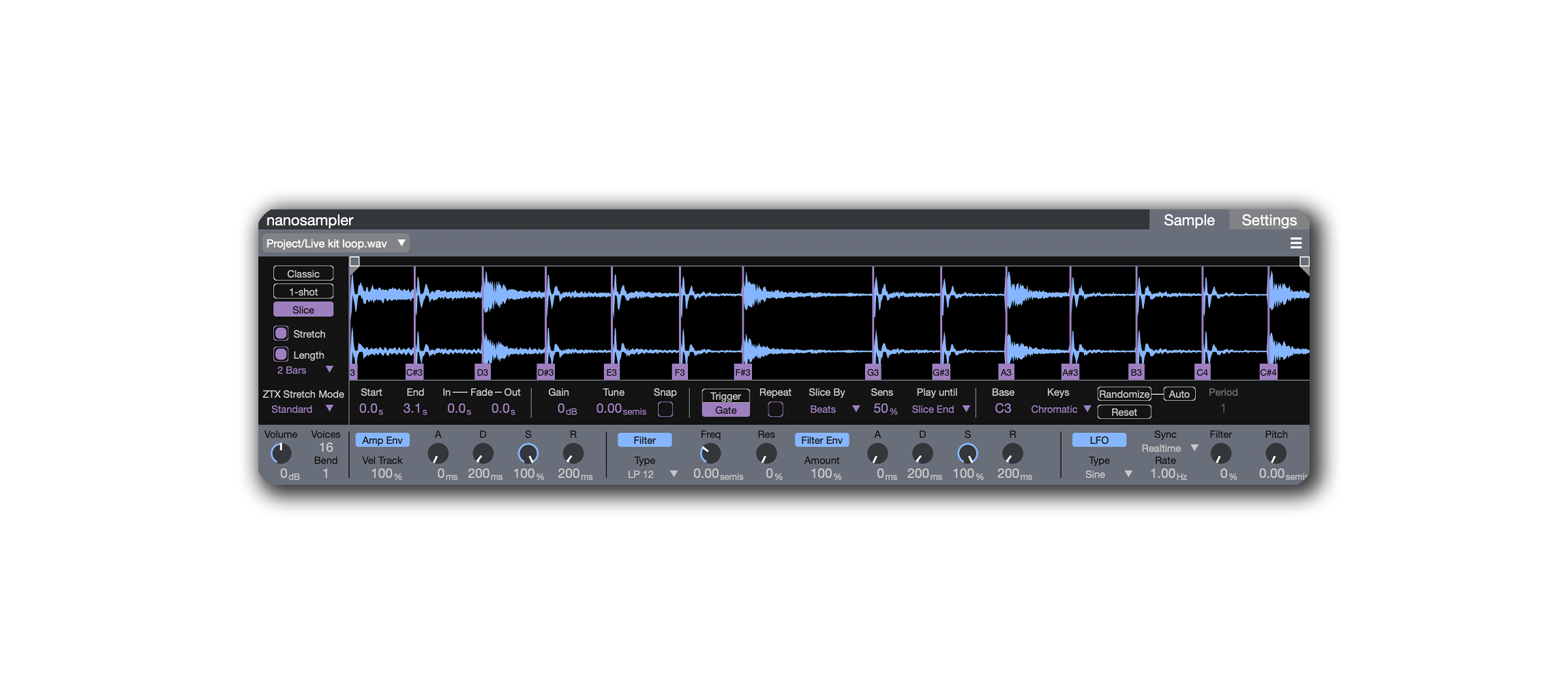The height and width of the screenshot is (682, 1568).
Task: Click the Volume knob
Action: coord(281,454)
